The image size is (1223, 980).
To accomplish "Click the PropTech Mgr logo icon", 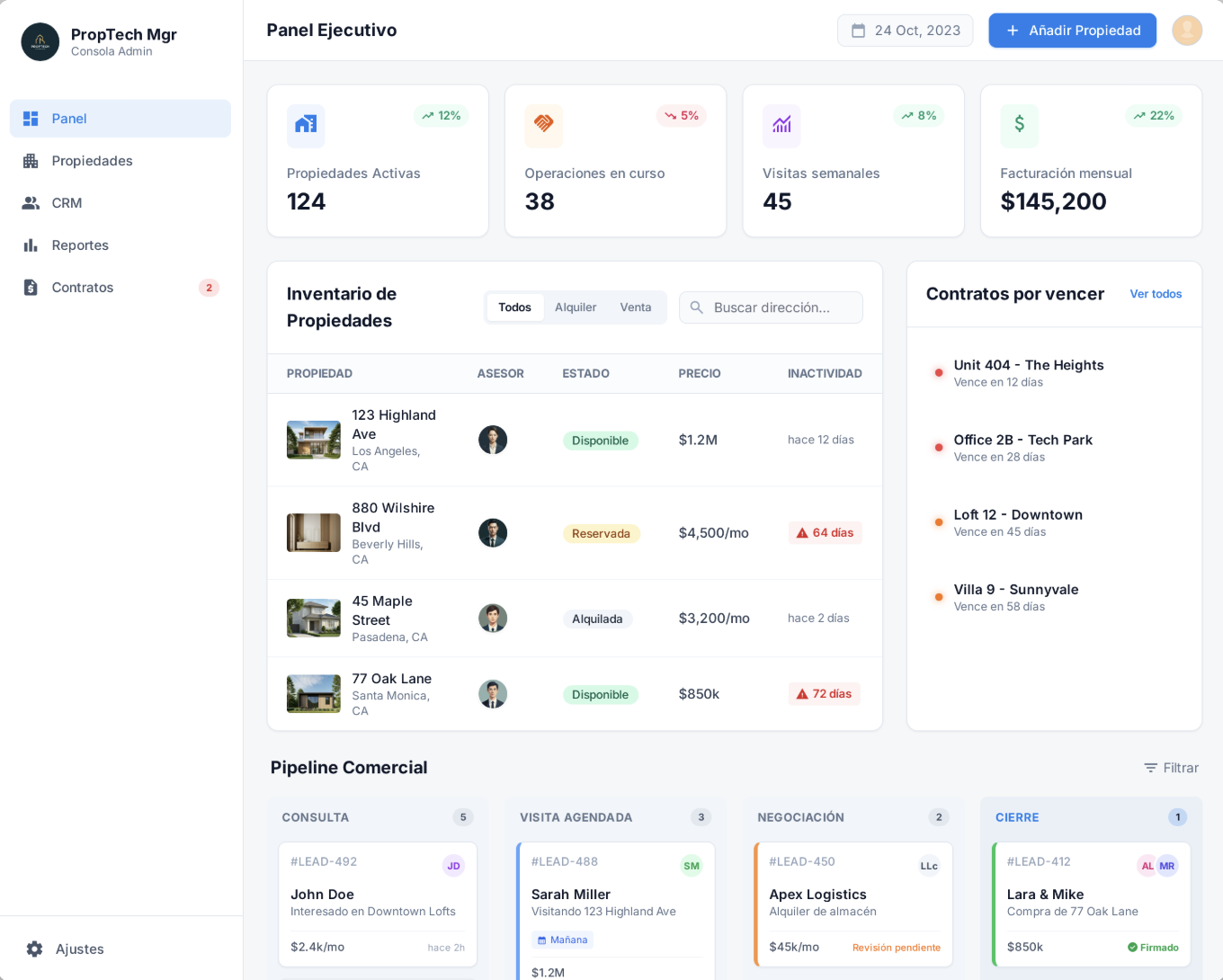I will click(x=40, y=42).
